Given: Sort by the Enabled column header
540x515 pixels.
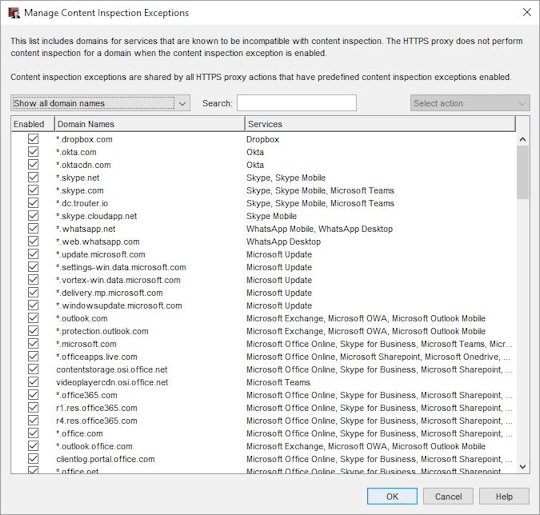Looking at the screenshot, I should 32,124.
